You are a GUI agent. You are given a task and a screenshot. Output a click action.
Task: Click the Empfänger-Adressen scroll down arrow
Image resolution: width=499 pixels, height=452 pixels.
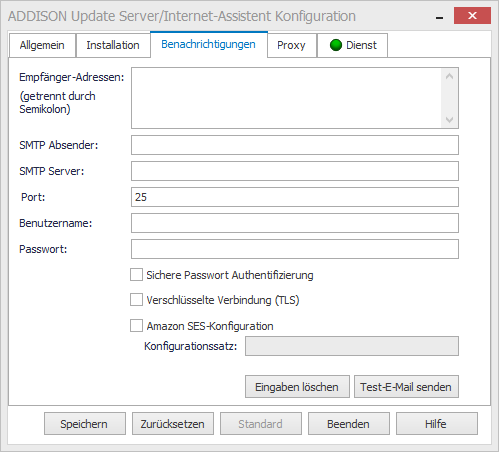point(449,120)
